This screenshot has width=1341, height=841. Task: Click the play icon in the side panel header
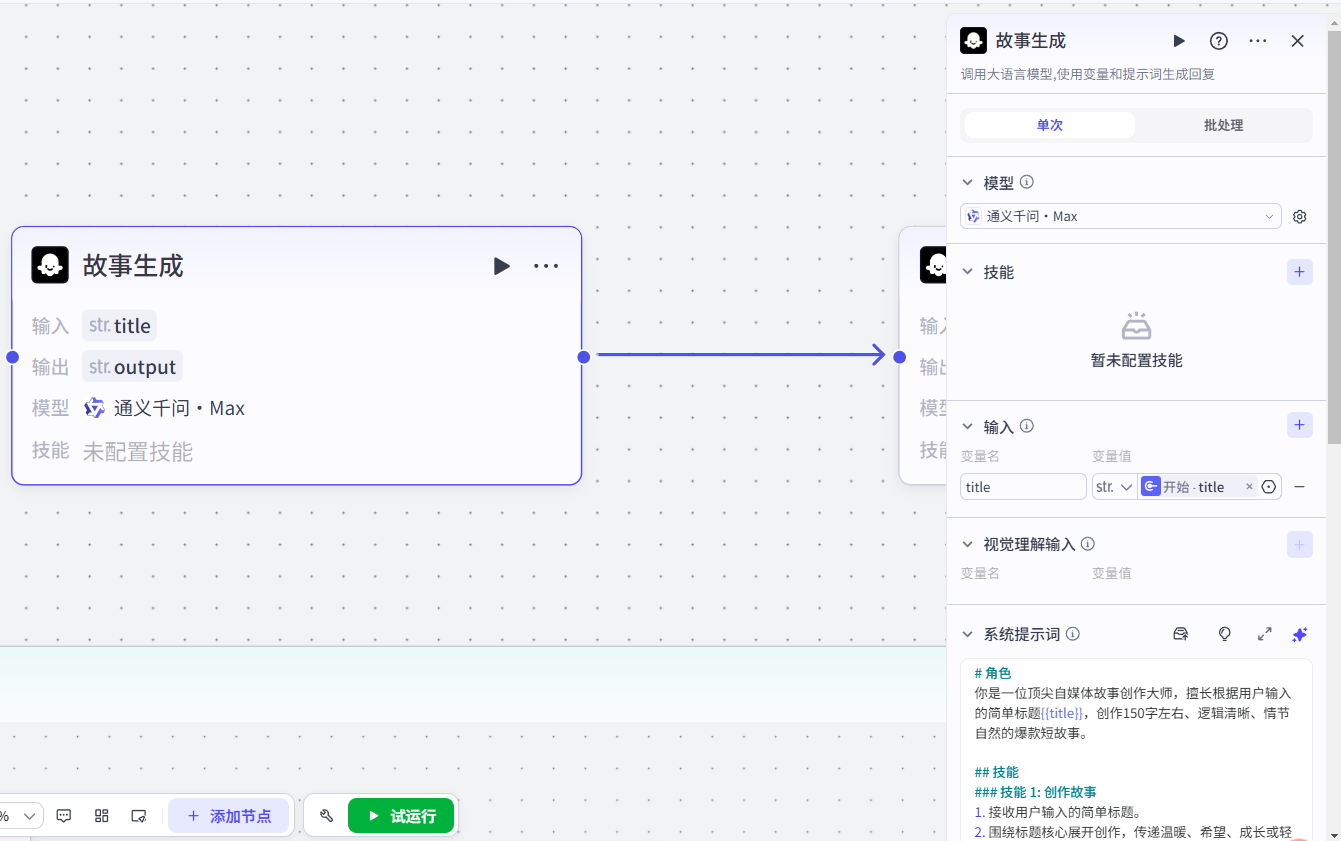(x=1179, y=41)
